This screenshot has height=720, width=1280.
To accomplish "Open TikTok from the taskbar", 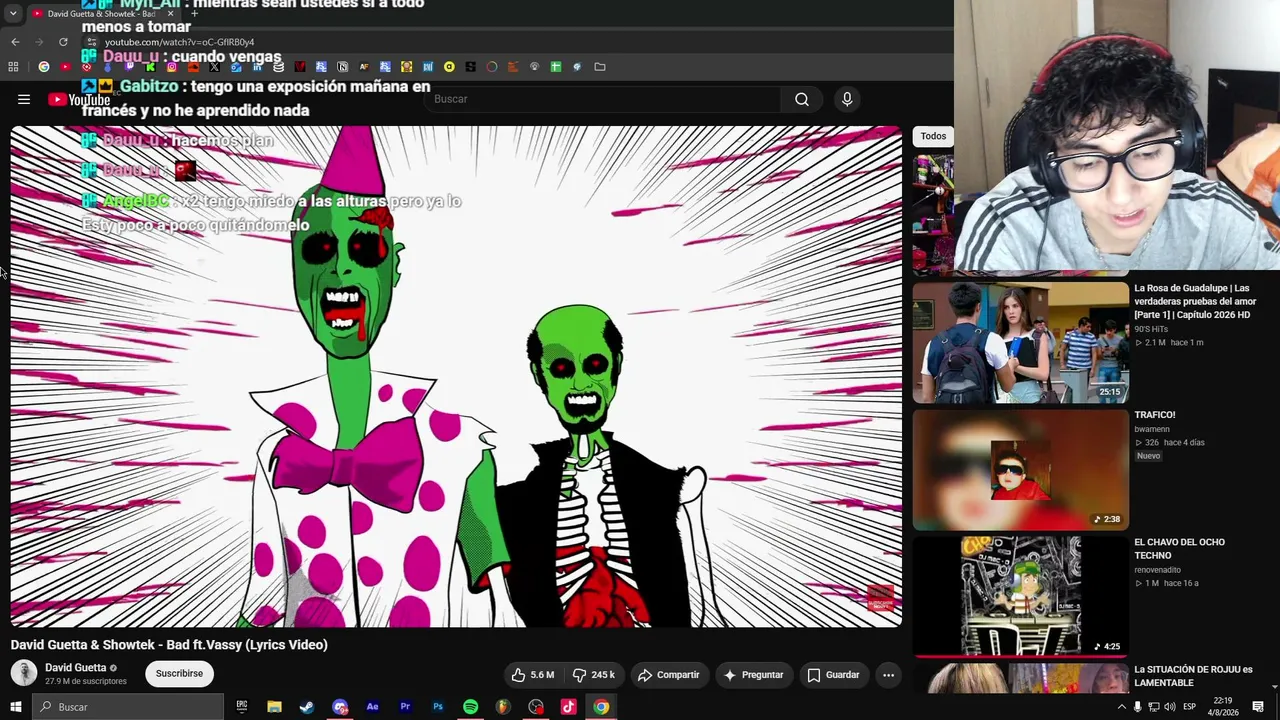I will [x=568, y=707].
